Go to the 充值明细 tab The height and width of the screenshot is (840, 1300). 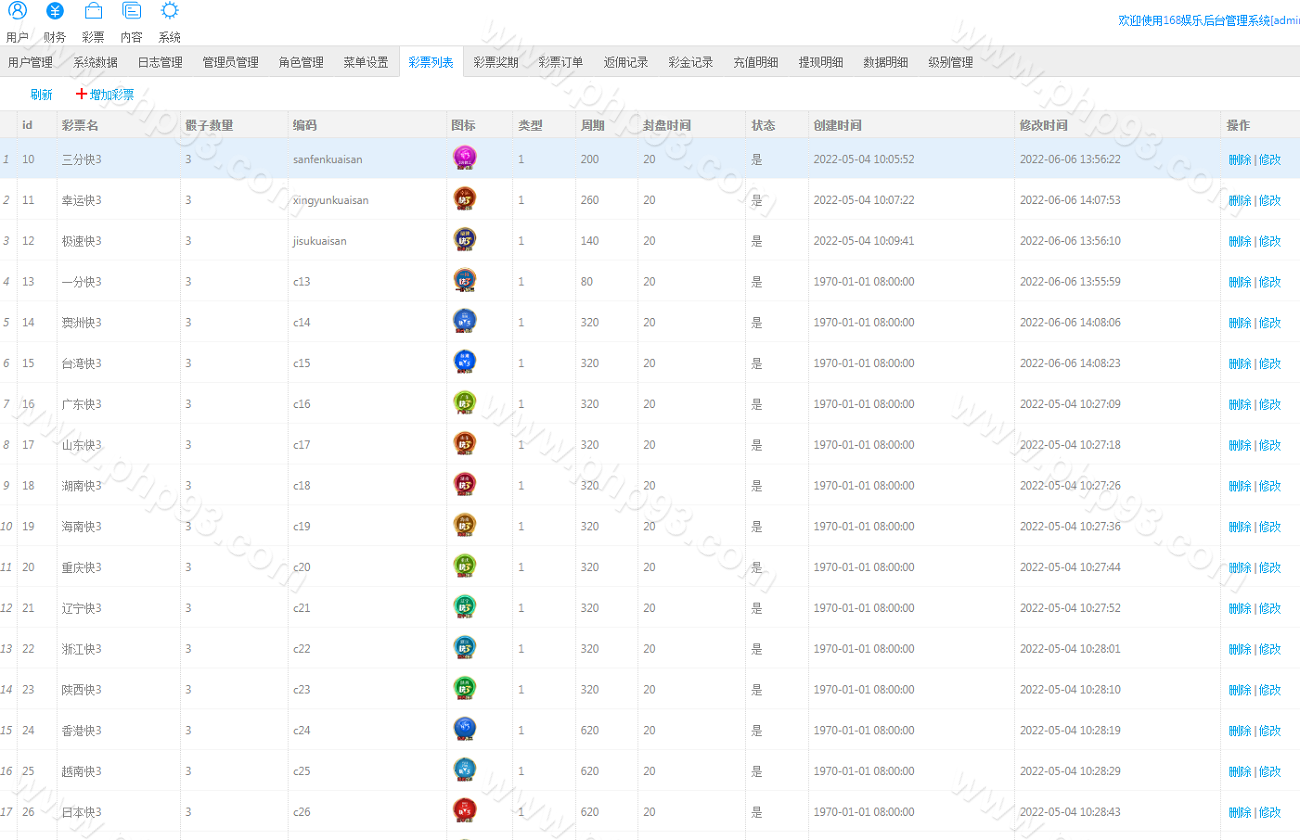[755, 62]
